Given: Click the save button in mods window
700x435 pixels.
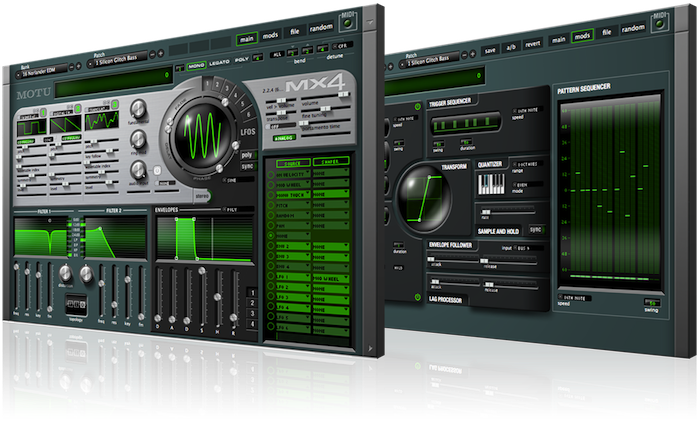Looking at the screenshot, I should click(490, 50).
